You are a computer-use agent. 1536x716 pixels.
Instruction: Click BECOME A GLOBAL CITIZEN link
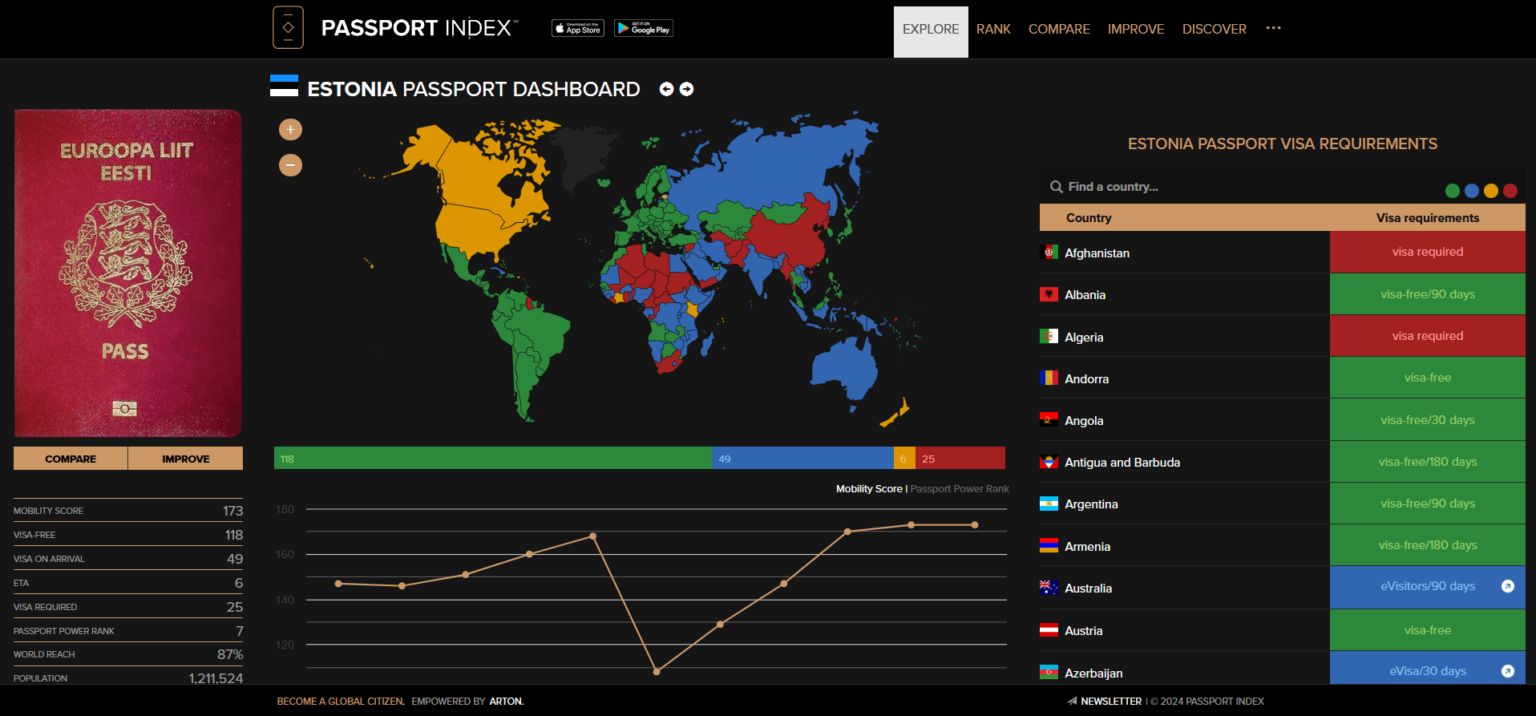click(341, 701)
